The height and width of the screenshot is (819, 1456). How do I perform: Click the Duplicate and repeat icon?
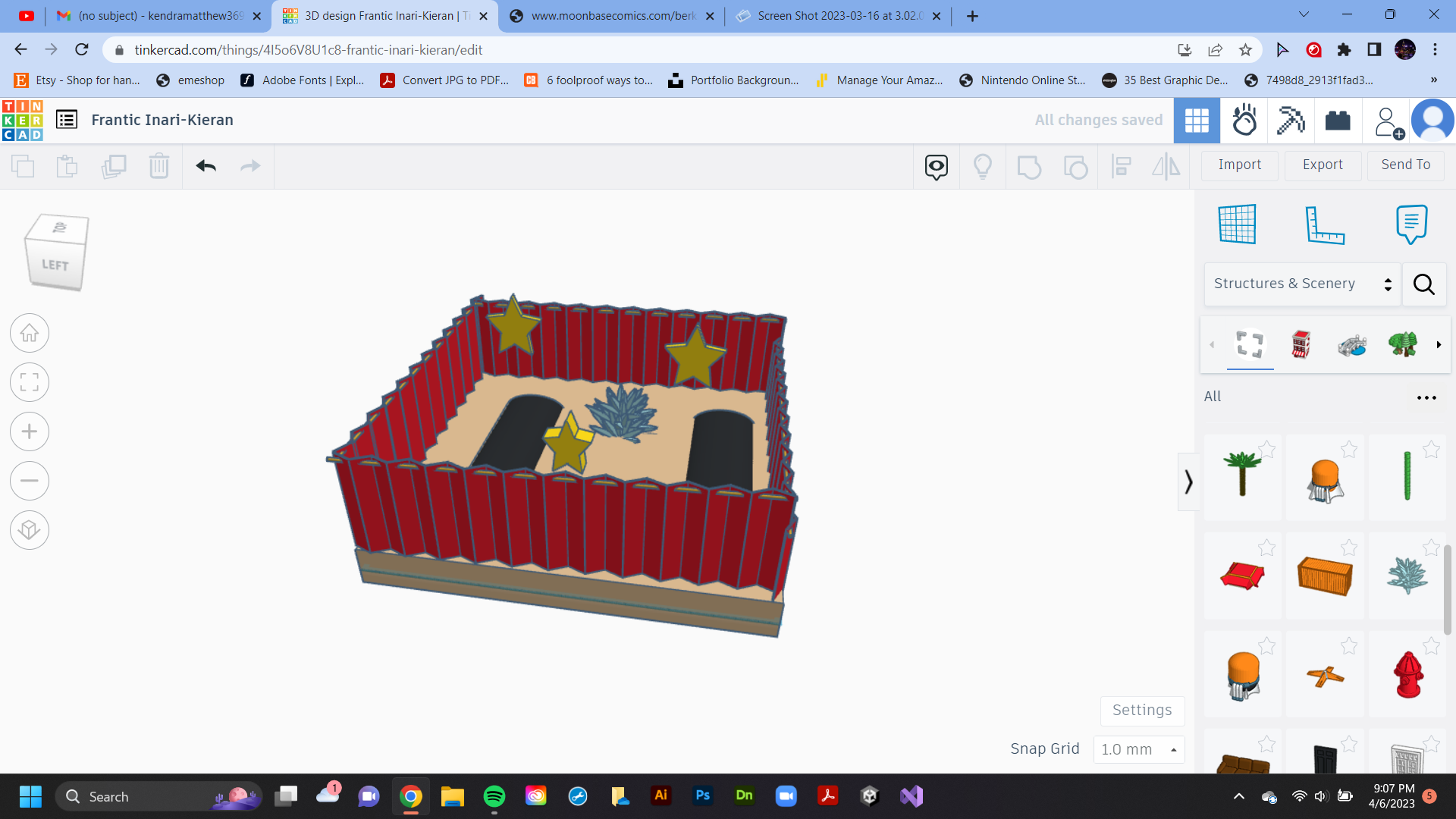click(114, 166)
